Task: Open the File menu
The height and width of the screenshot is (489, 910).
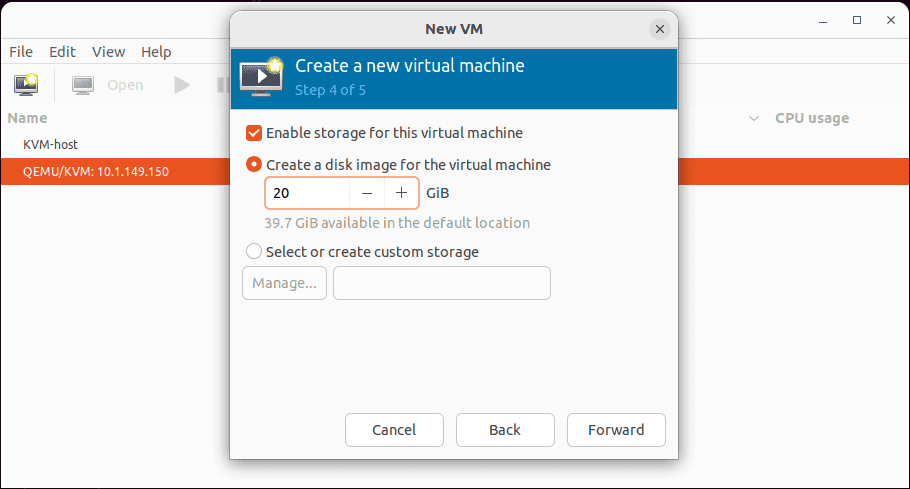Action: (x=21, y=52)
